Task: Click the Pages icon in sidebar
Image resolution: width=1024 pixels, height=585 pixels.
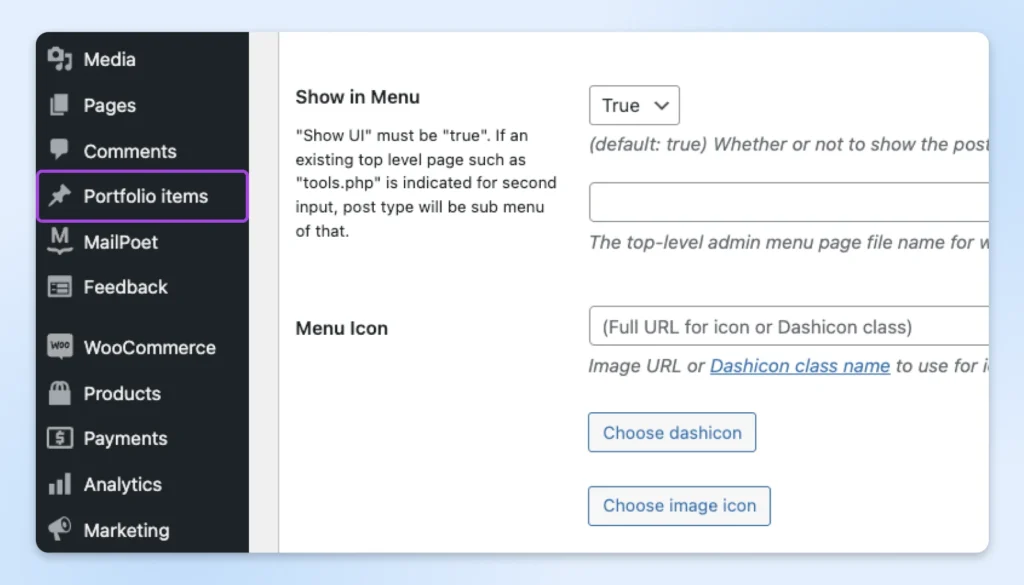Action: [60, 105]
